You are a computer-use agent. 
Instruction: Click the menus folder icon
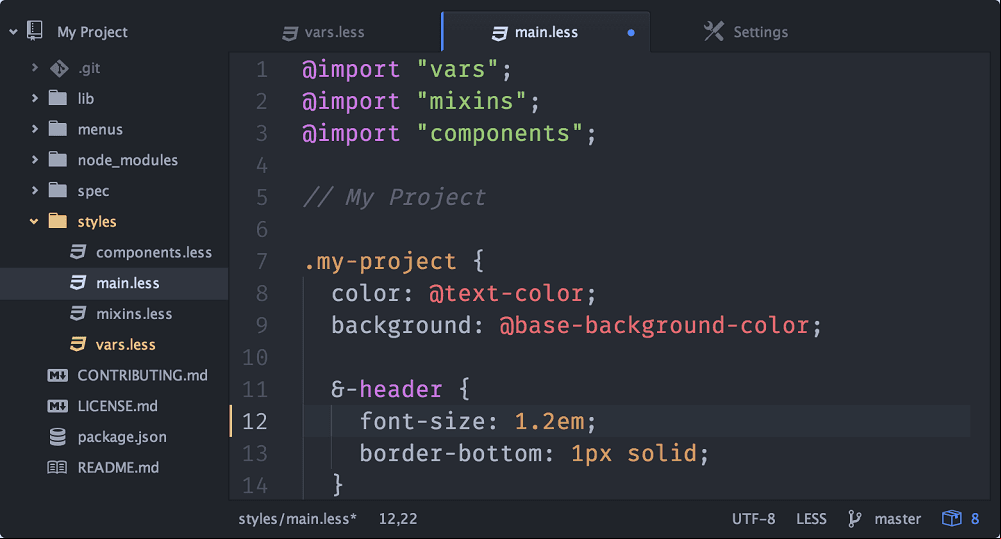point(57,128)
